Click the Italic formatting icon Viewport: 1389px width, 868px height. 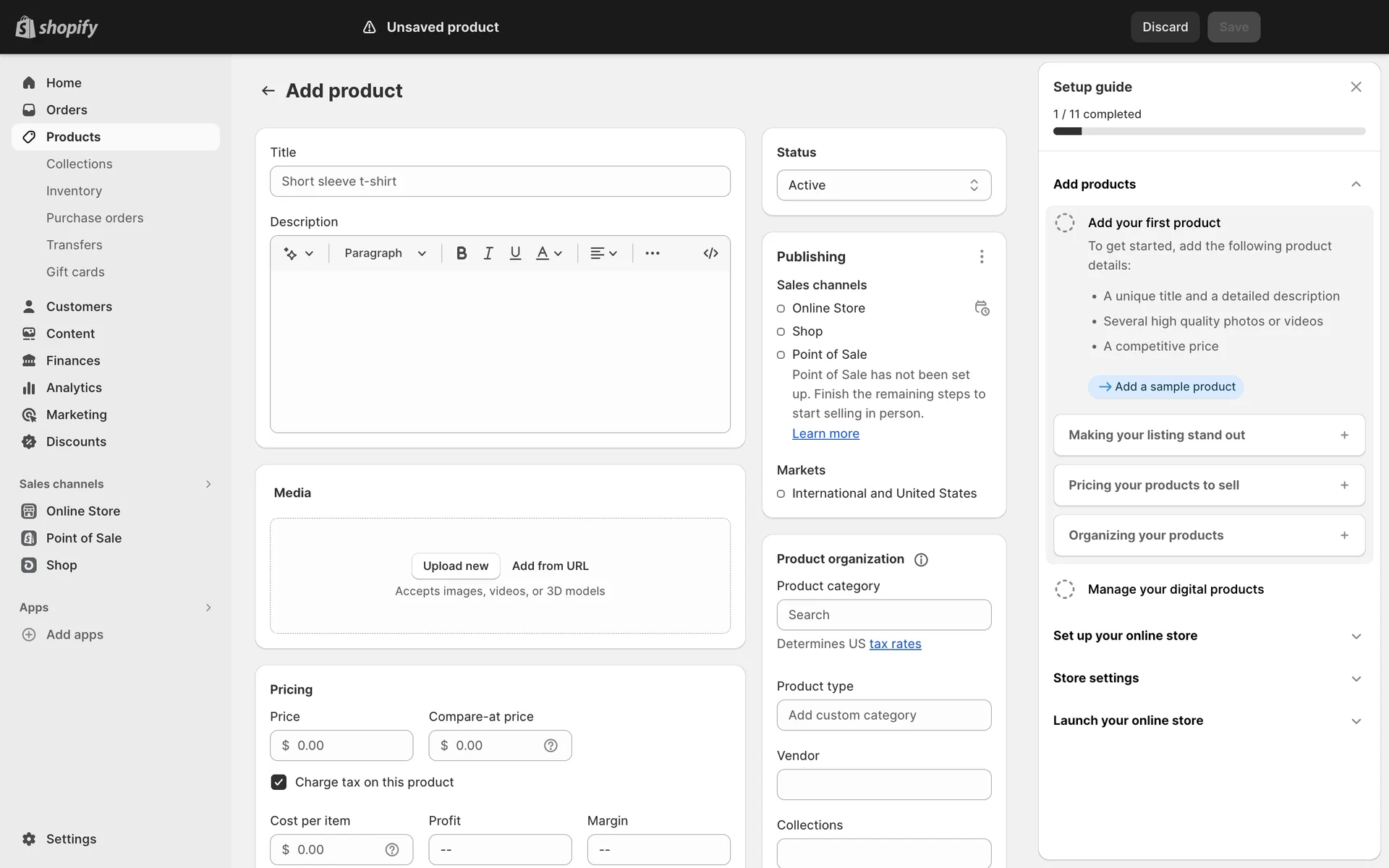pos(488,253)
